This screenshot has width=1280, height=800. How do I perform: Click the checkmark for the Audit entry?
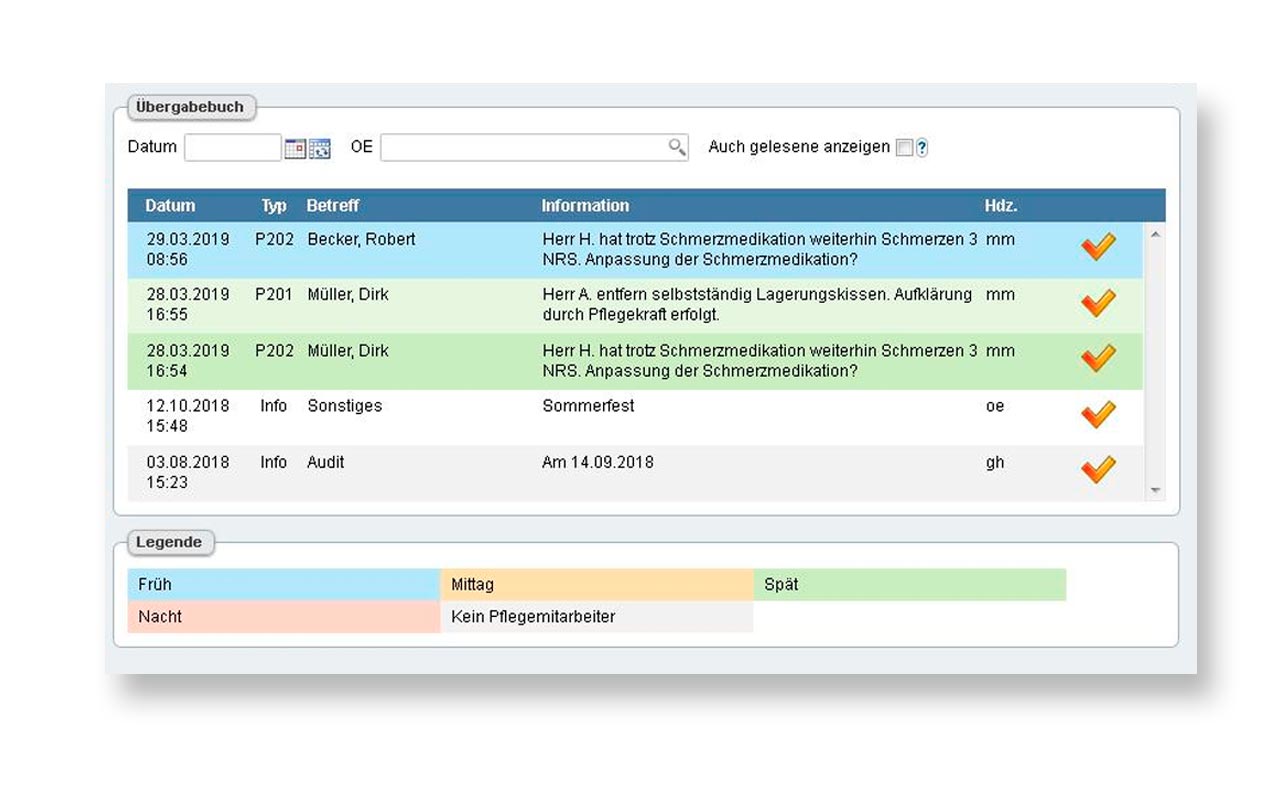click(x=1098, y=470)
